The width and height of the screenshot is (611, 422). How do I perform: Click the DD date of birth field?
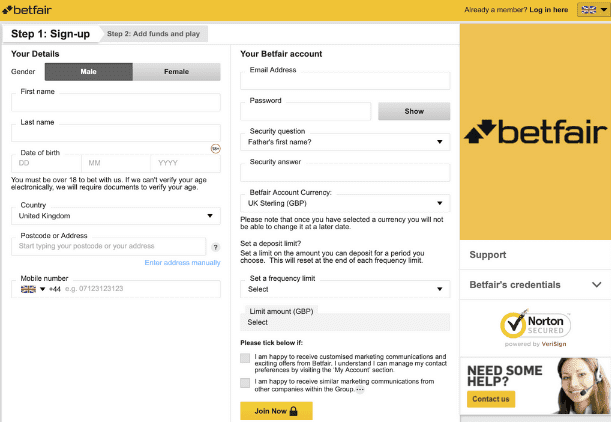point(46,163)
